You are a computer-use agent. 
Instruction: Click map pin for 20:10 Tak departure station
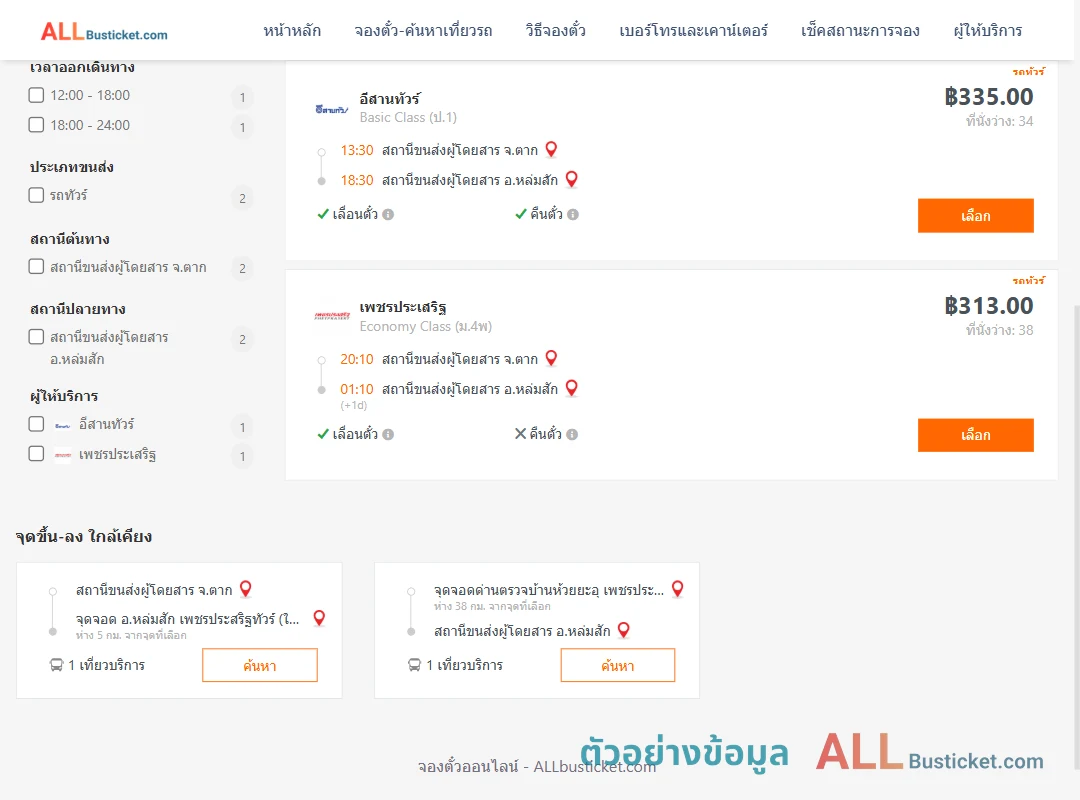tap(551, 358)
